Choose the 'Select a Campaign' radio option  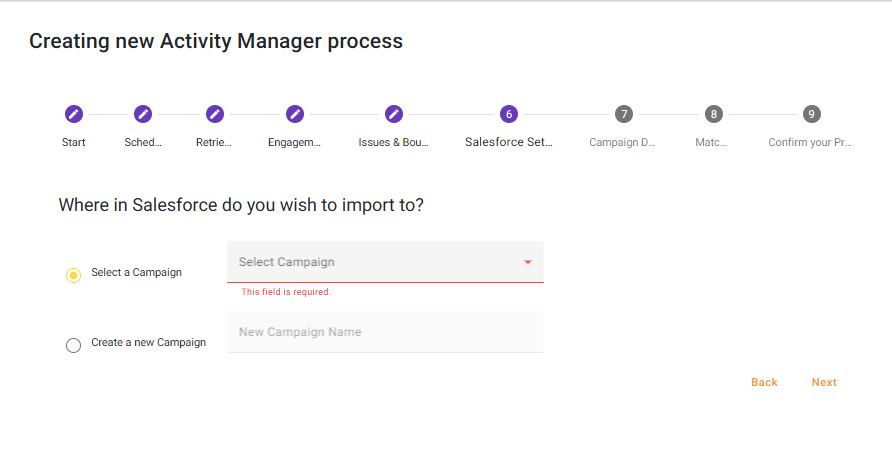tap(73, 275)
